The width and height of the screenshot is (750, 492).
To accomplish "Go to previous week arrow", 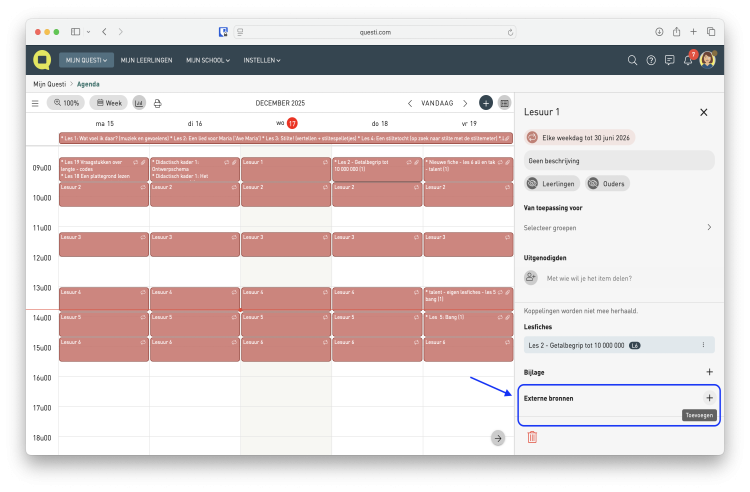I will coord(410,103).
